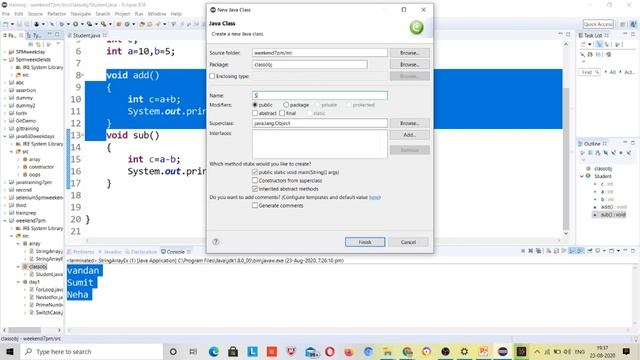Click Browse next to Source folder
640x360 pixels.
coord(409,53)
